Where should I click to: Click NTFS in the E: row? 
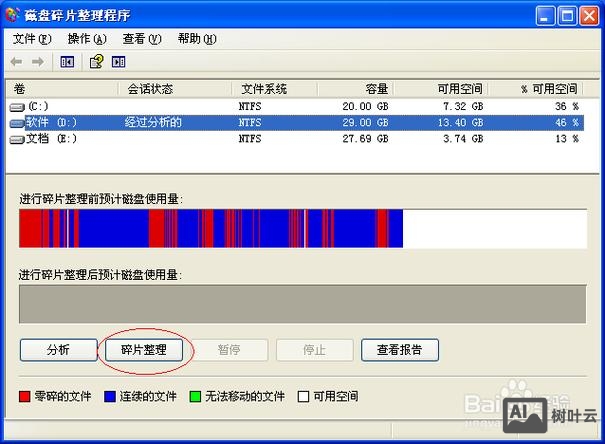point(250,139)
